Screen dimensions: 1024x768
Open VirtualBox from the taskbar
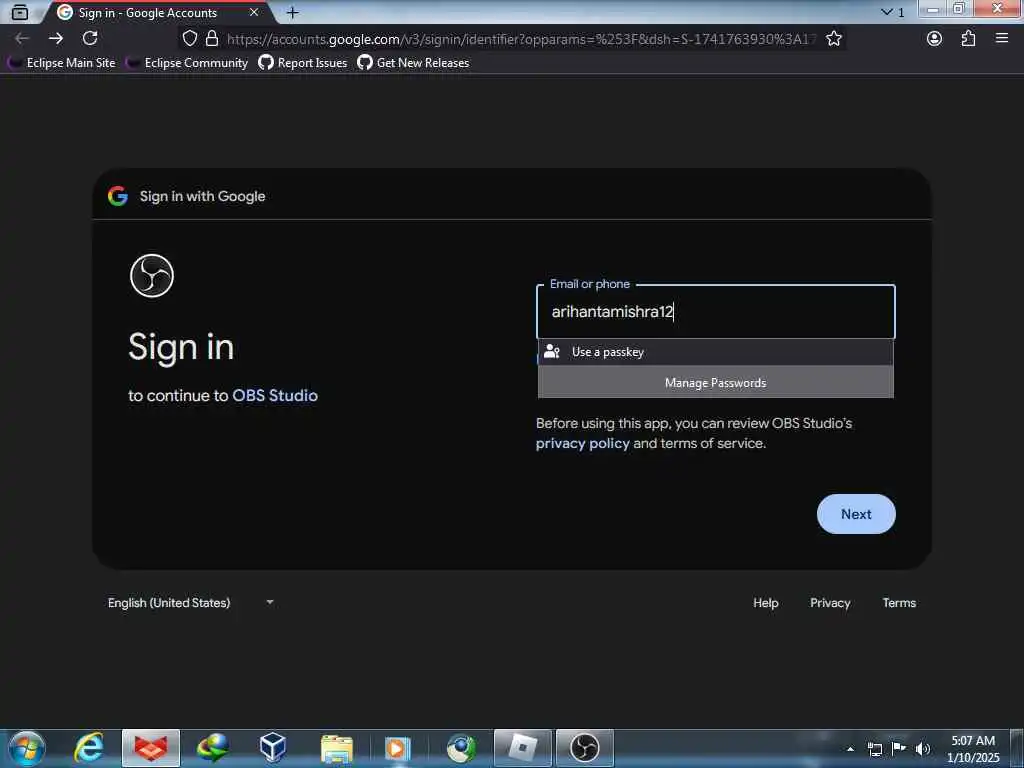click(x=273, y=748)
